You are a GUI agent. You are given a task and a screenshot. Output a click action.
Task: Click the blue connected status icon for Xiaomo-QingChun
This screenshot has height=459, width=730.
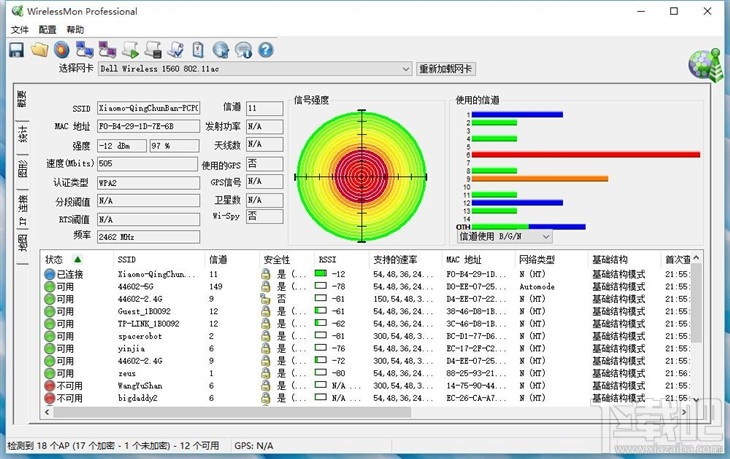coord(50,274)
